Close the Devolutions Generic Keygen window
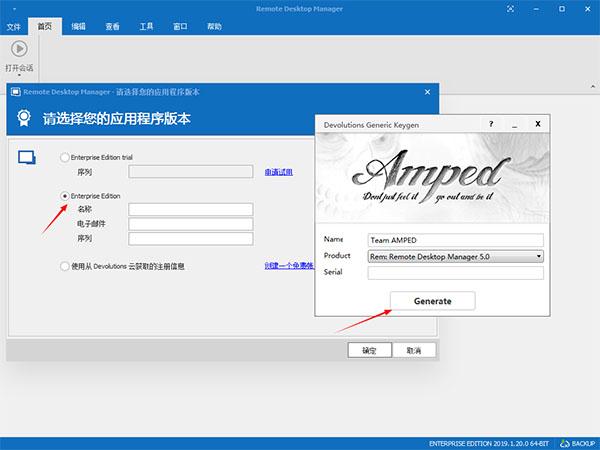Image resolution: width=600 pixels, height=450 pixels. [x=538, y=124]
